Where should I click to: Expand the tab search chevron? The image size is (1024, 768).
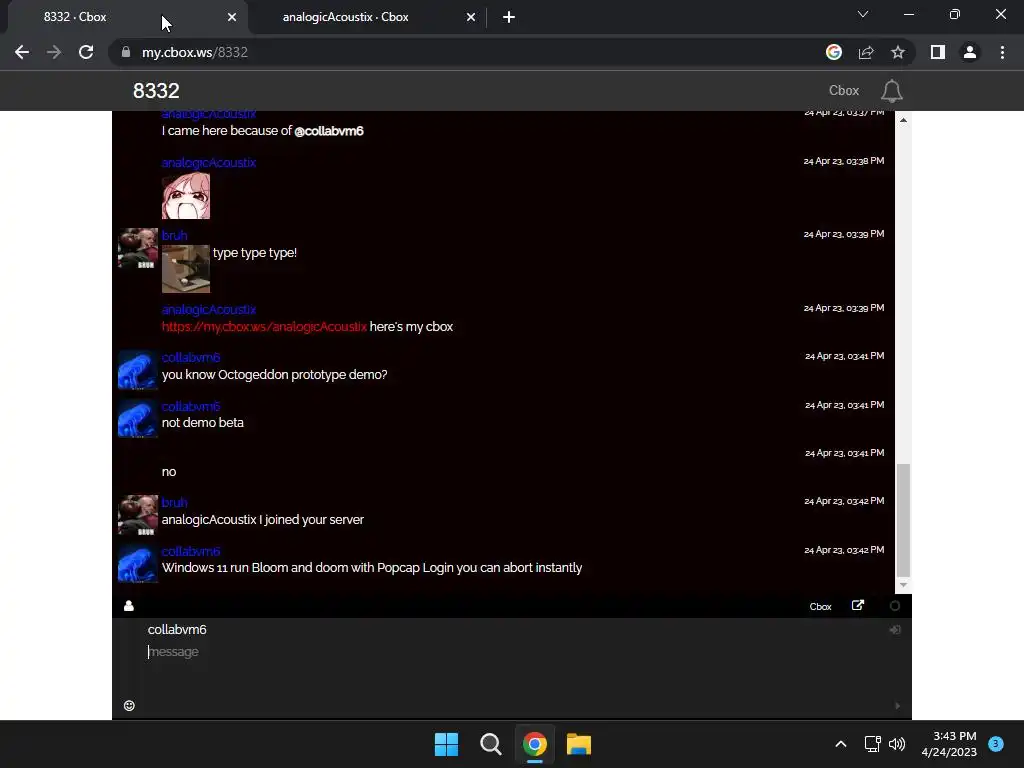863,14
